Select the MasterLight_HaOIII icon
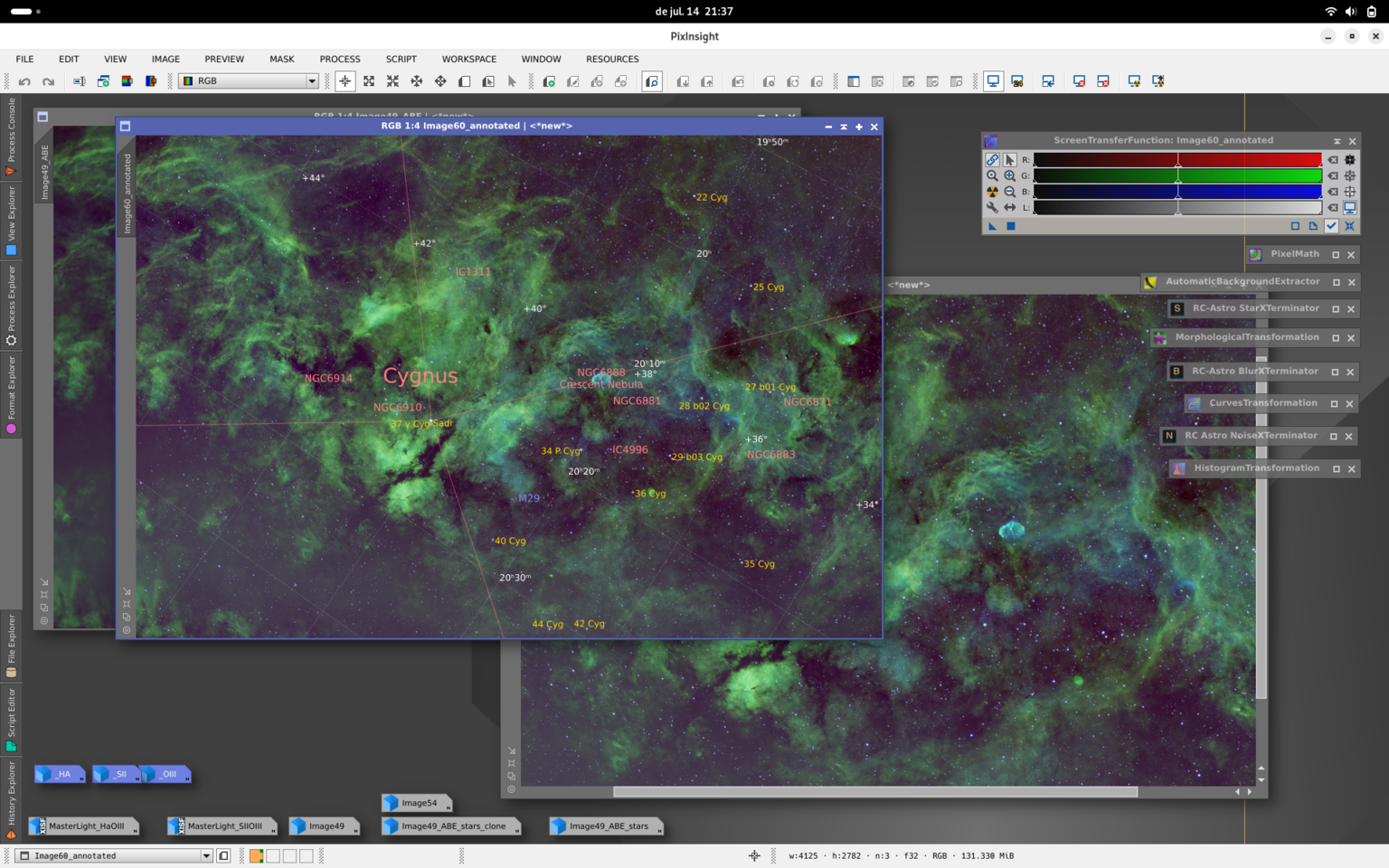 (x=83, y=826)
